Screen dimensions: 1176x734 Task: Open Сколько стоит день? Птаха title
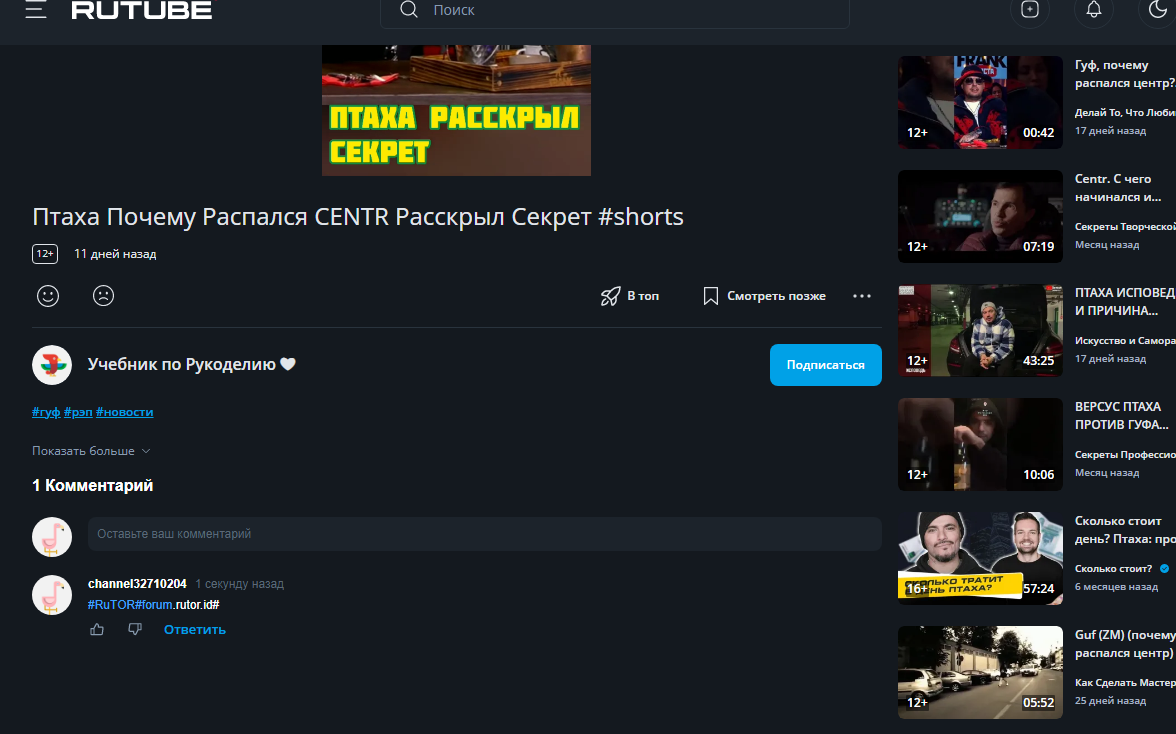coord(1125,530)
